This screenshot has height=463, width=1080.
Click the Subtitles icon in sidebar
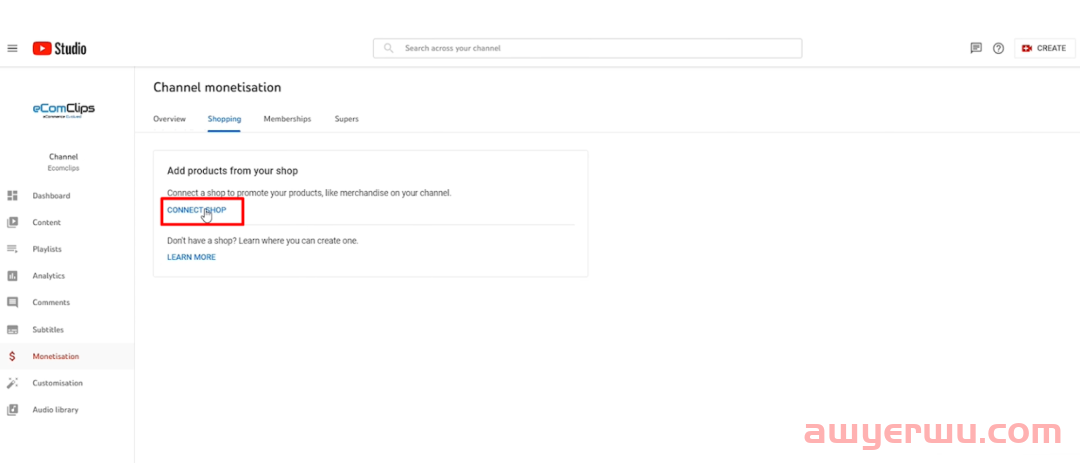(12, 329)
